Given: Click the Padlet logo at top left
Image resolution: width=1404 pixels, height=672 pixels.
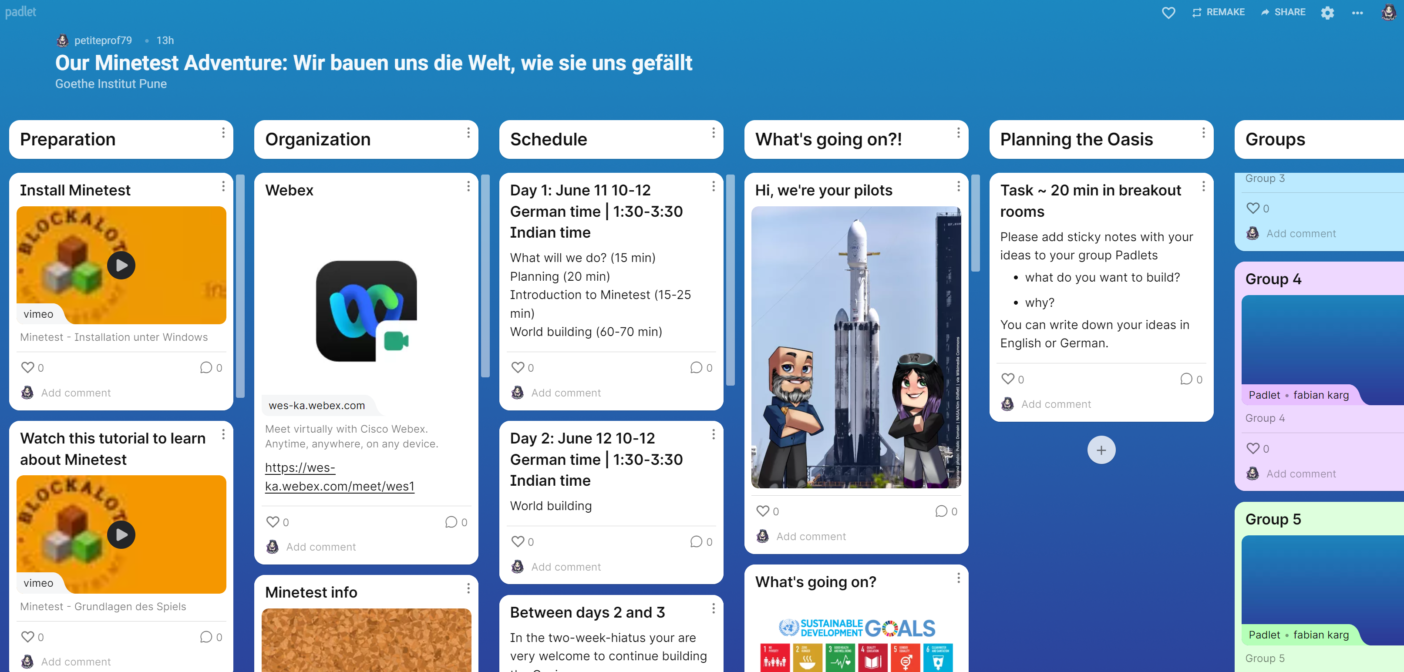Looking at the screenshot, I should [x=21, y=12].
